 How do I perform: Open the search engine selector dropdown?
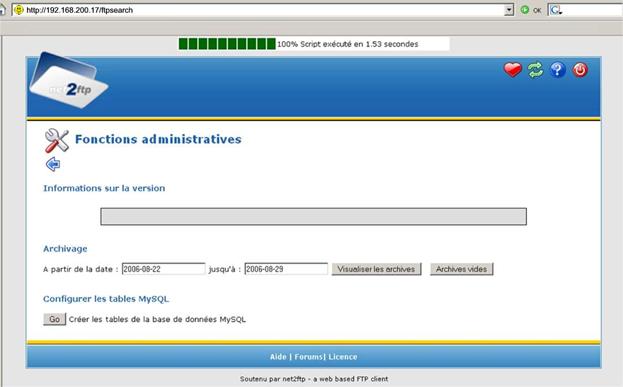point(556,10)
